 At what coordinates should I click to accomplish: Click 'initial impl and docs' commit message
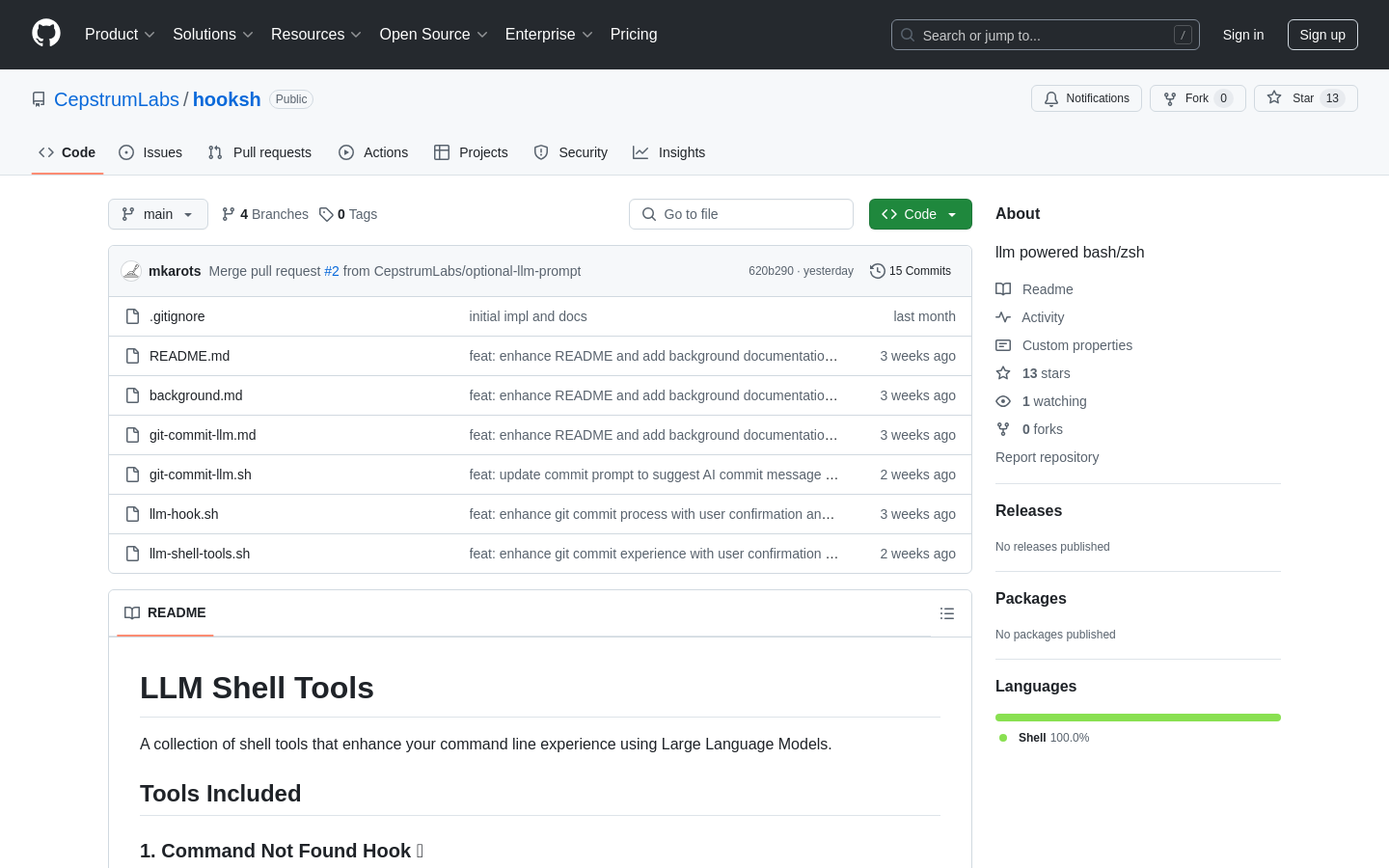528,316
